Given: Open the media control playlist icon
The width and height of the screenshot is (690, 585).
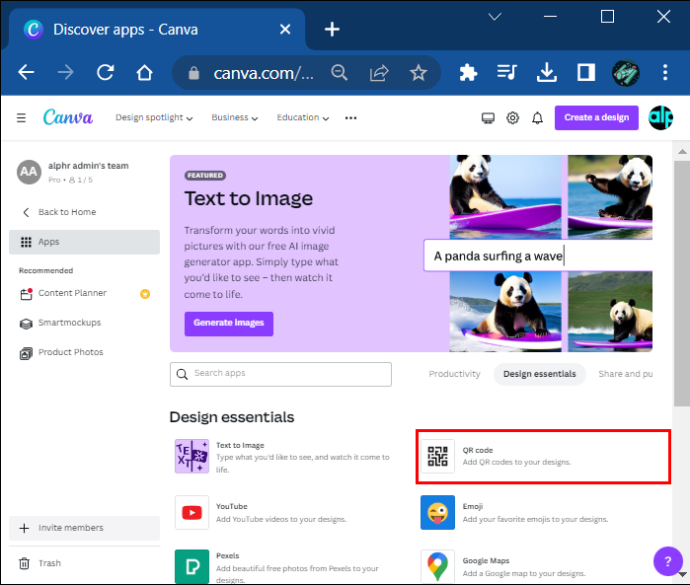Looking at the screenshot, I should 507,72.
